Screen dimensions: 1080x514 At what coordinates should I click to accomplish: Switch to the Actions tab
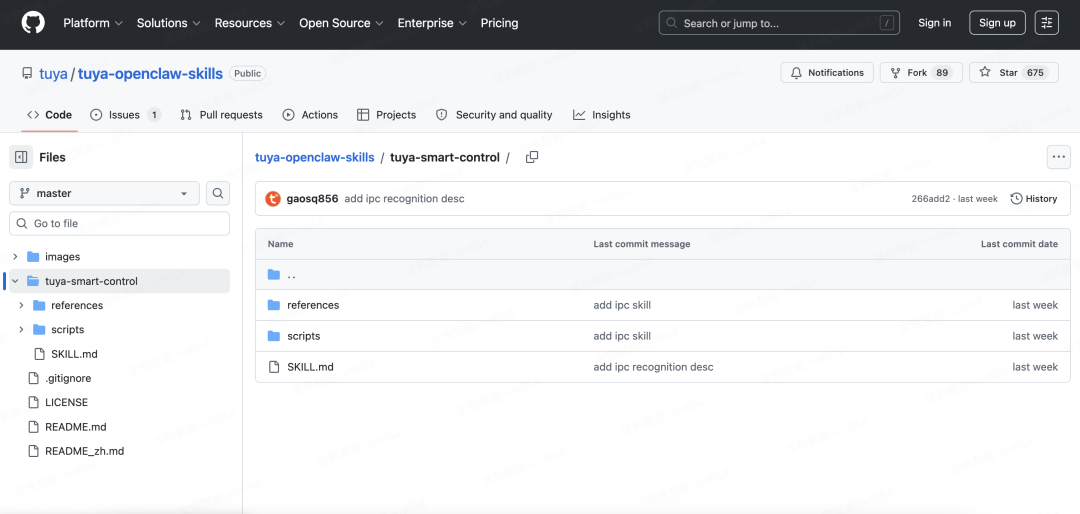(x=310, y=115)
